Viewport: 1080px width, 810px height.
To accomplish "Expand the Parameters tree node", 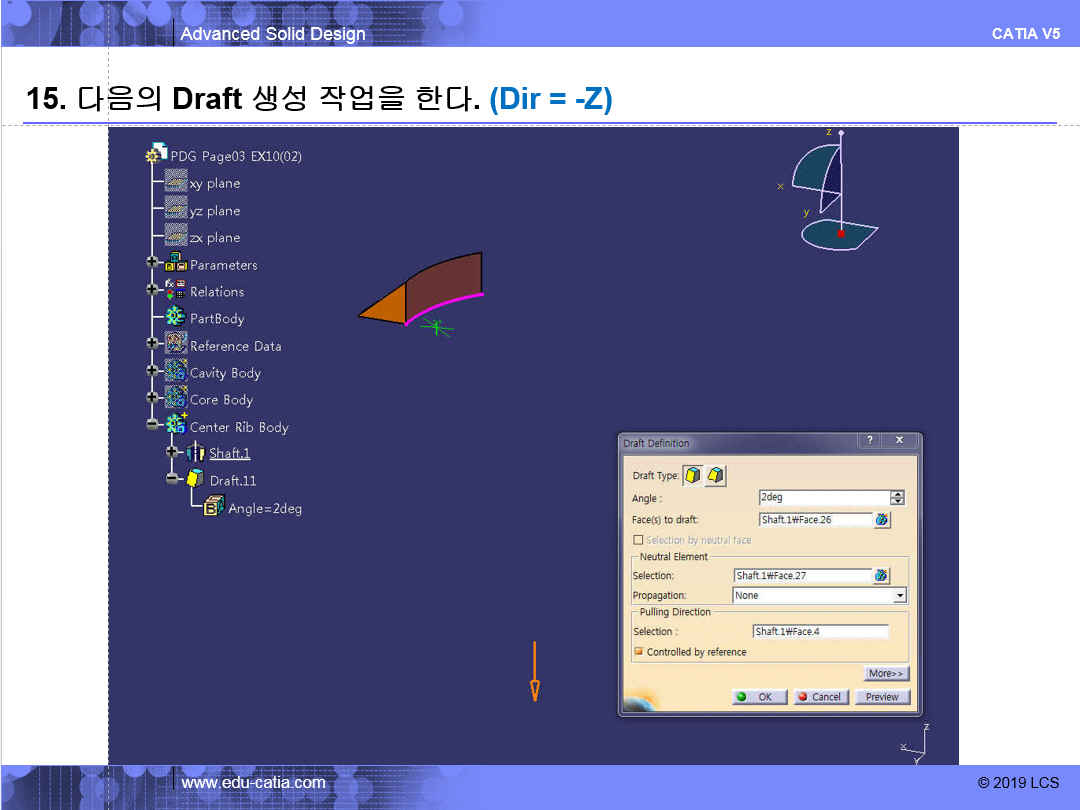I will 153,264.
